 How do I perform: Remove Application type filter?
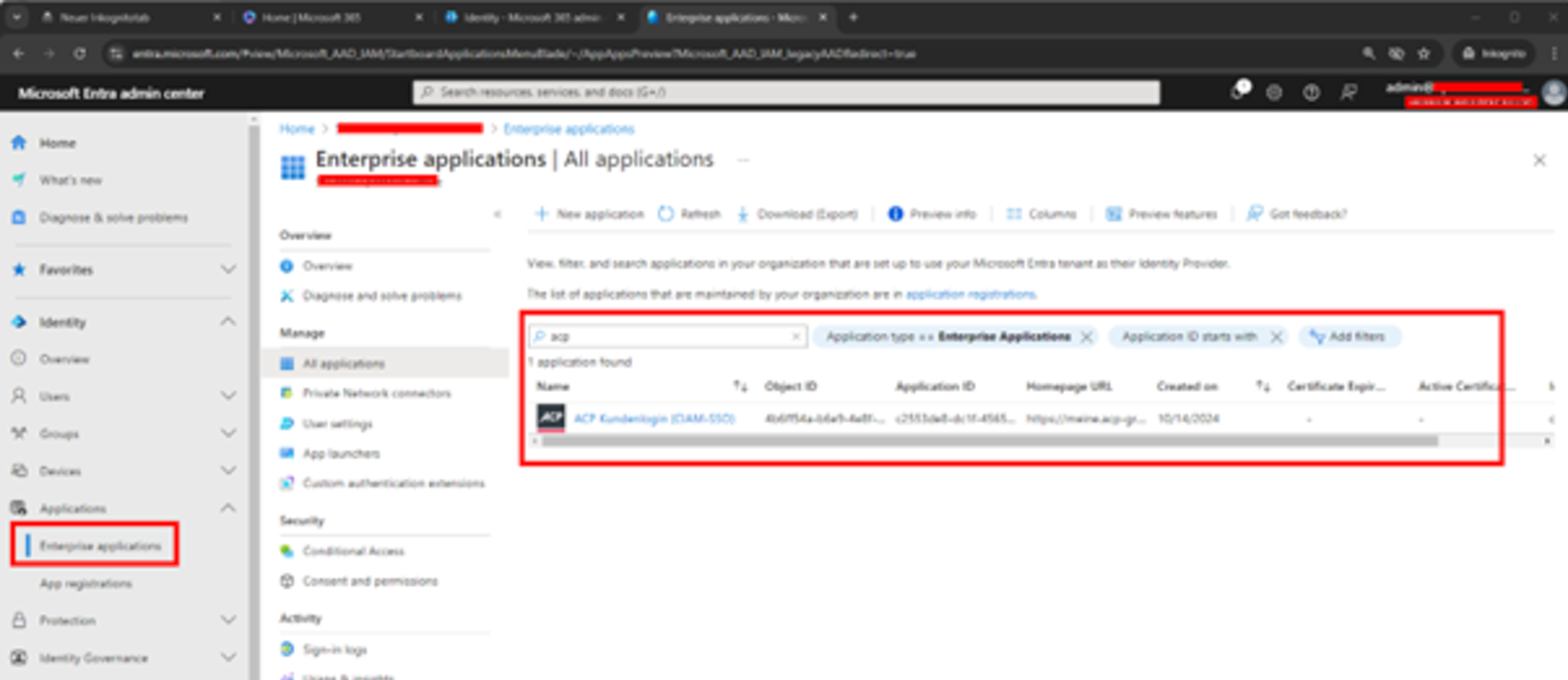(x=1086, y=337)
